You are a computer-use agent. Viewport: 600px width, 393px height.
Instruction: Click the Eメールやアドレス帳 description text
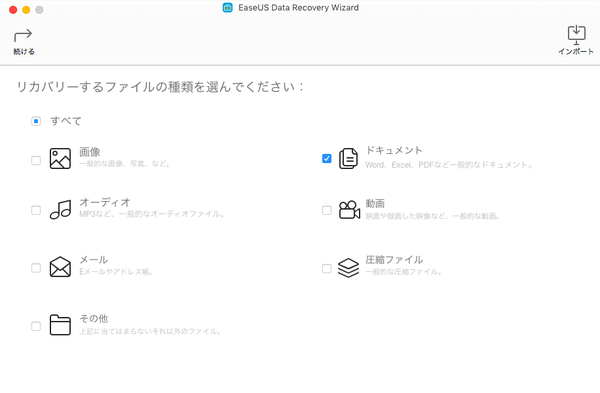click(116, 272)
